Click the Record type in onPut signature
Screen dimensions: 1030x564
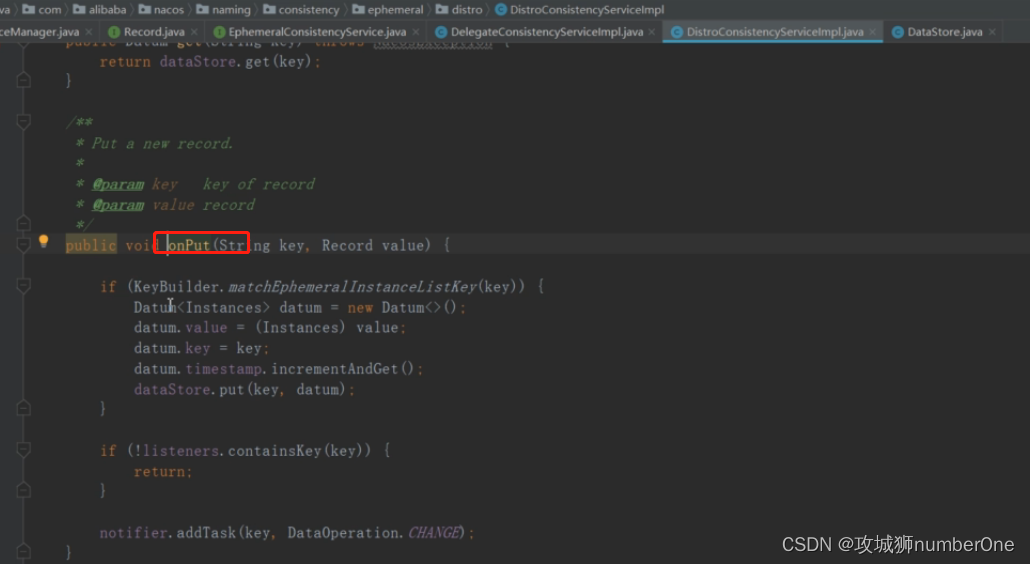point(347,245)
